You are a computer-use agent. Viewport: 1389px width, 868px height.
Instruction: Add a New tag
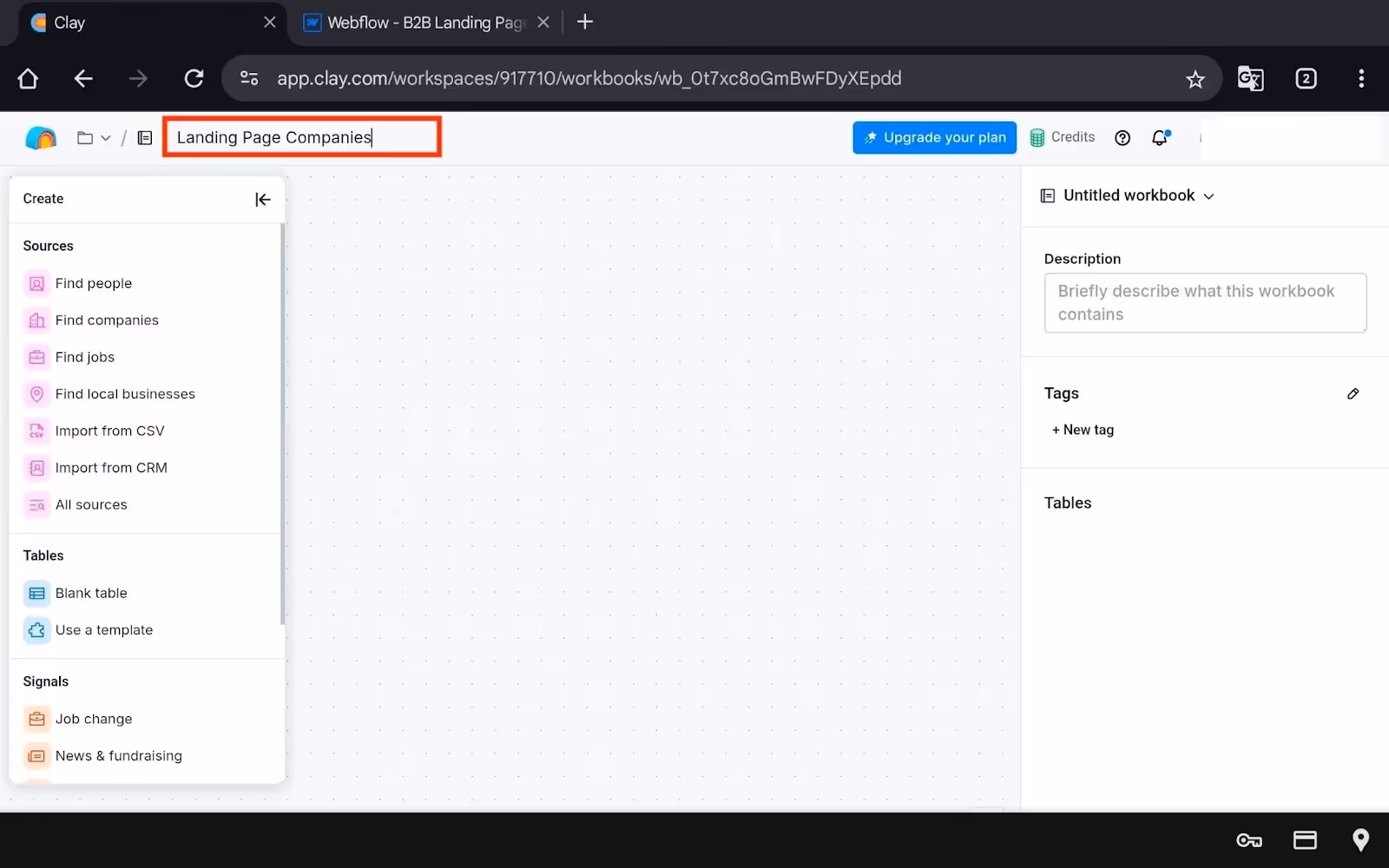[x=1083, y=430]
